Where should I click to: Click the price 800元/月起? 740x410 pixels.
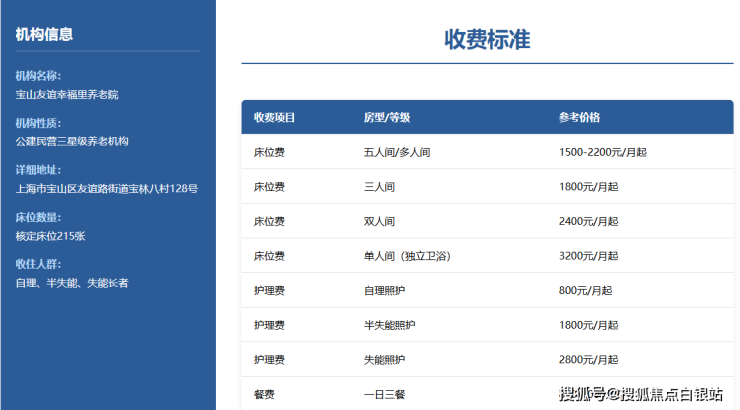(585, 291)
